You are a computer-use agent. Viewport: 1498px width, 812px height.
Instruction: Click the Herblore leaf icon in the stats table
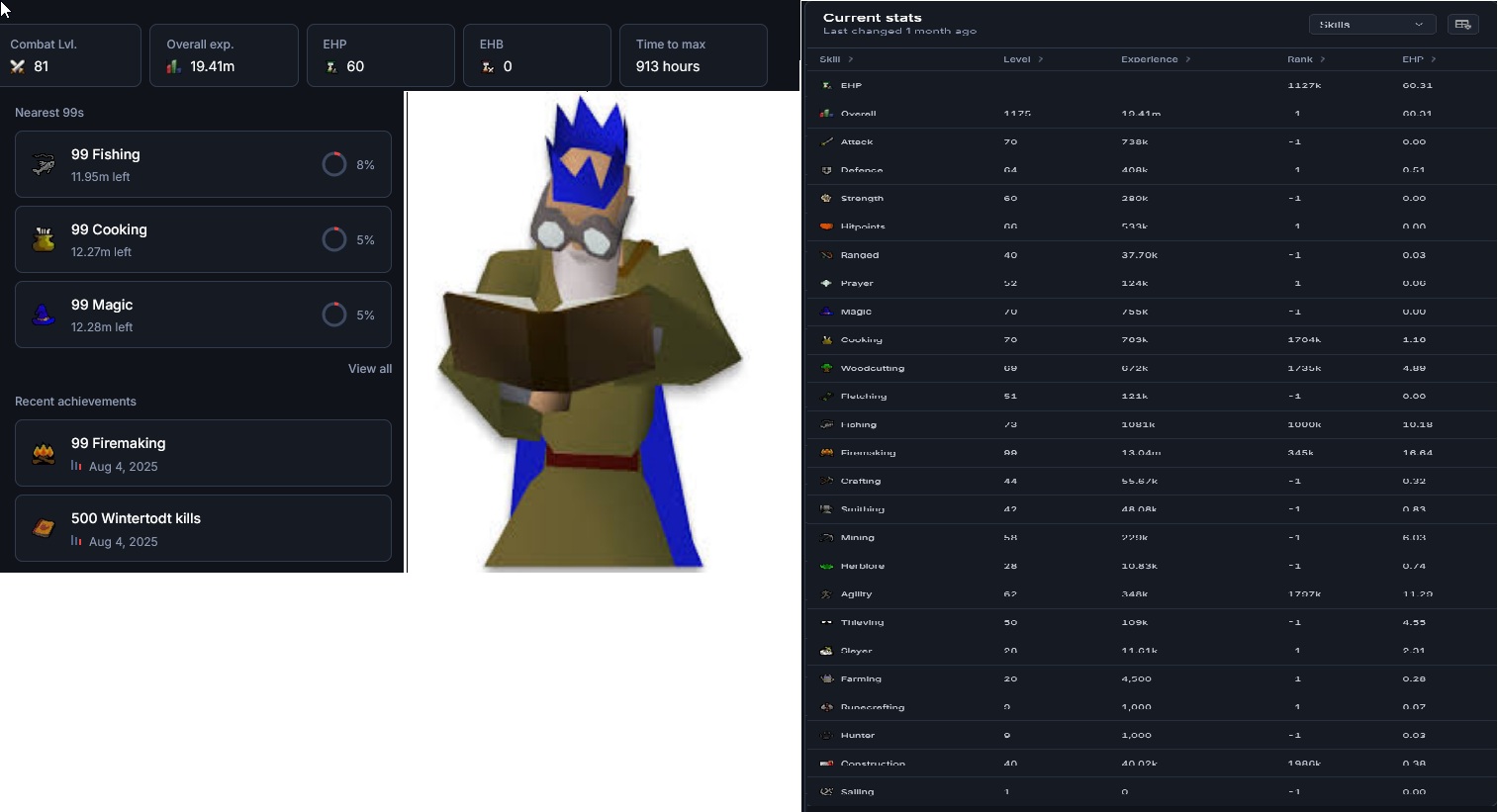[827, 567]
